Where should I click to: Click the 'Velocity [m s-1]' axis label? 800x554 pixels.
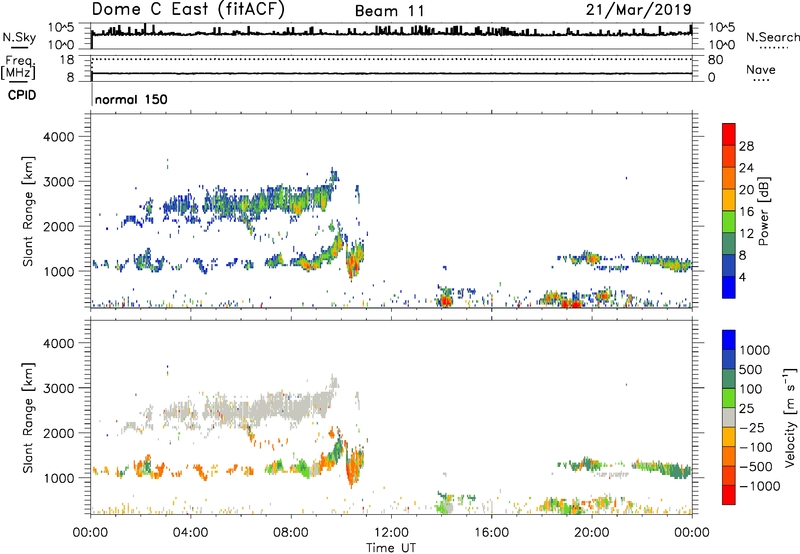[x=790, y=417]
